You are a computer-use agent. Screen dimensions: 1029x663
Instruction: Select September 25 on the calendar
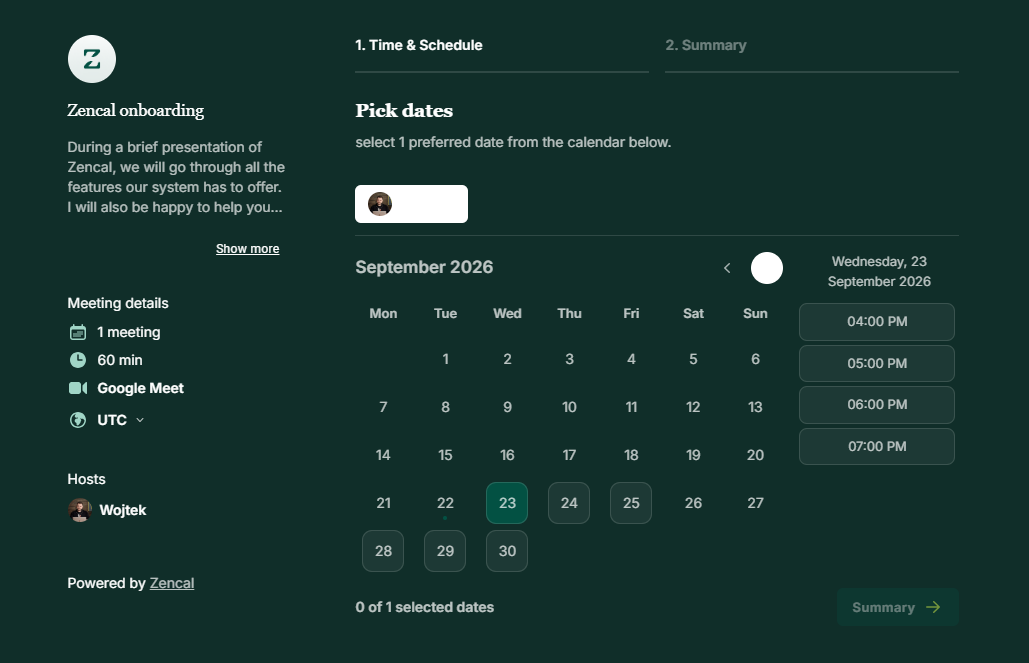631,503
